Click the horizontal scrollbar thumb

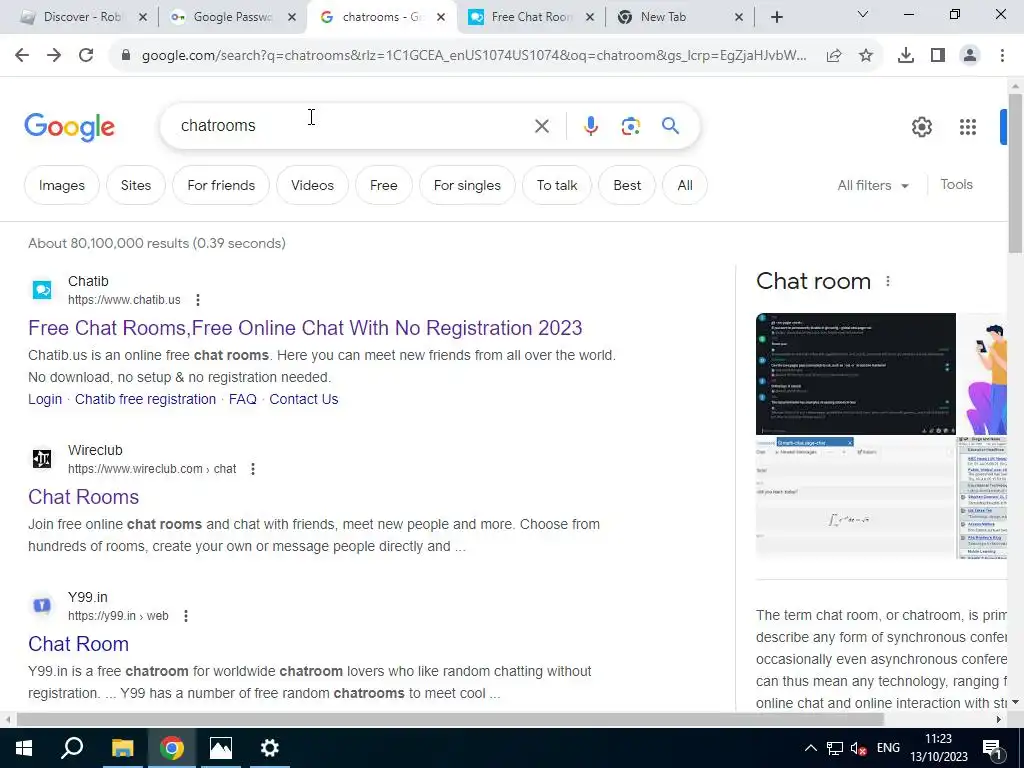point(450,720)
